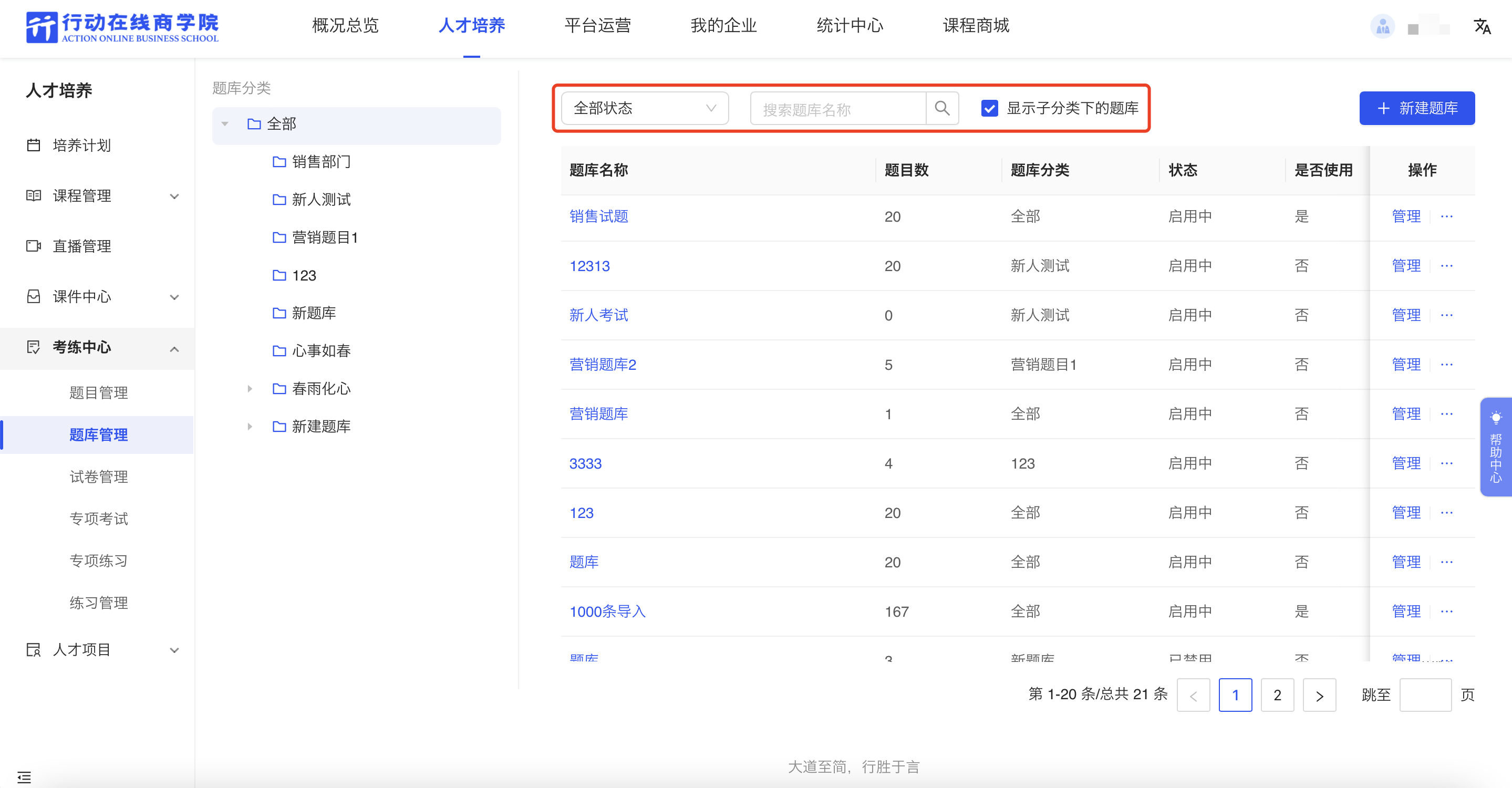Focus the 搜索题库名称 search field
The height and width of the screenshot is (788, 1512).
(838, 109)
